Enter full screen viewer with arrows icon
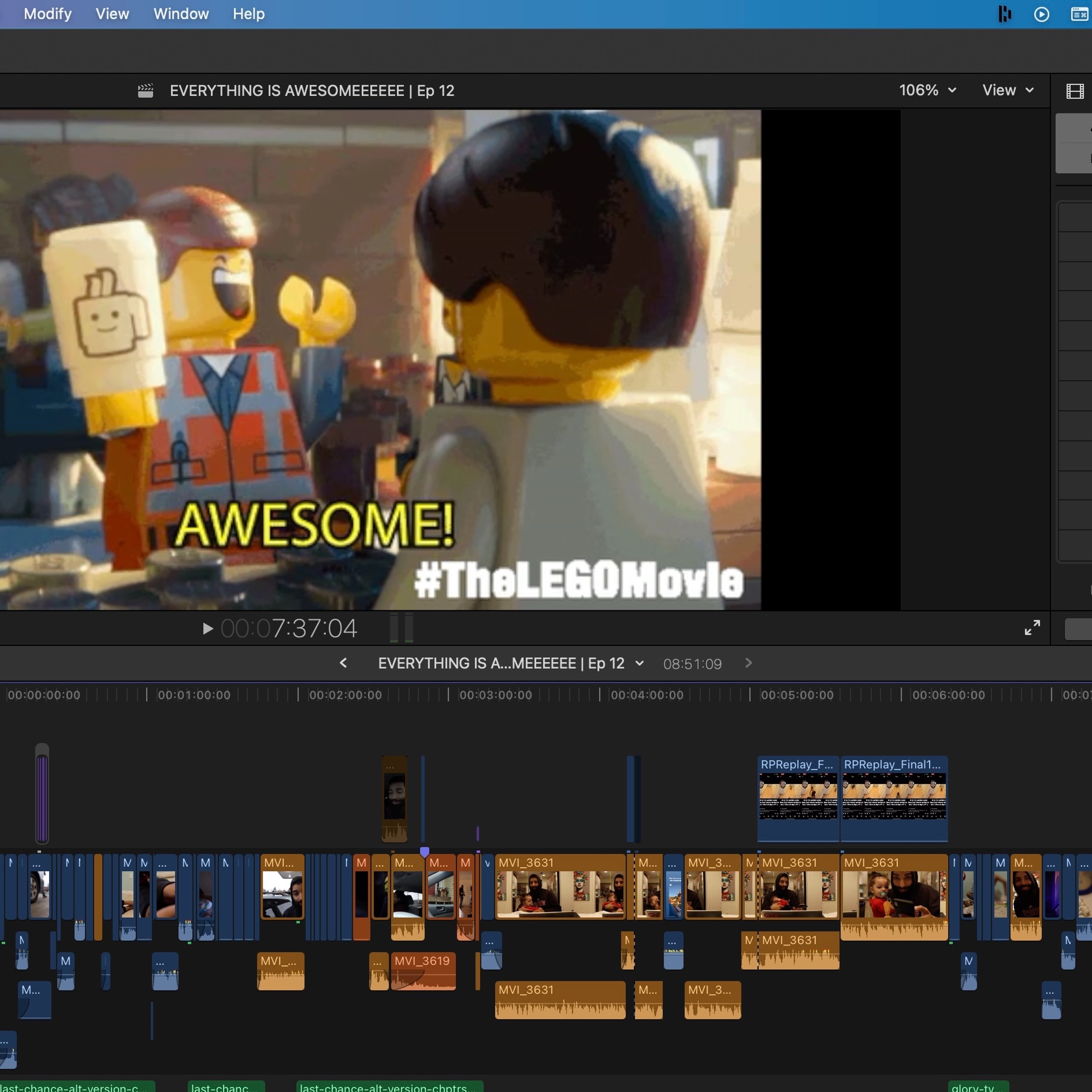The width and height of the screenshot is (1092, 1092). tap(1032, 628)
